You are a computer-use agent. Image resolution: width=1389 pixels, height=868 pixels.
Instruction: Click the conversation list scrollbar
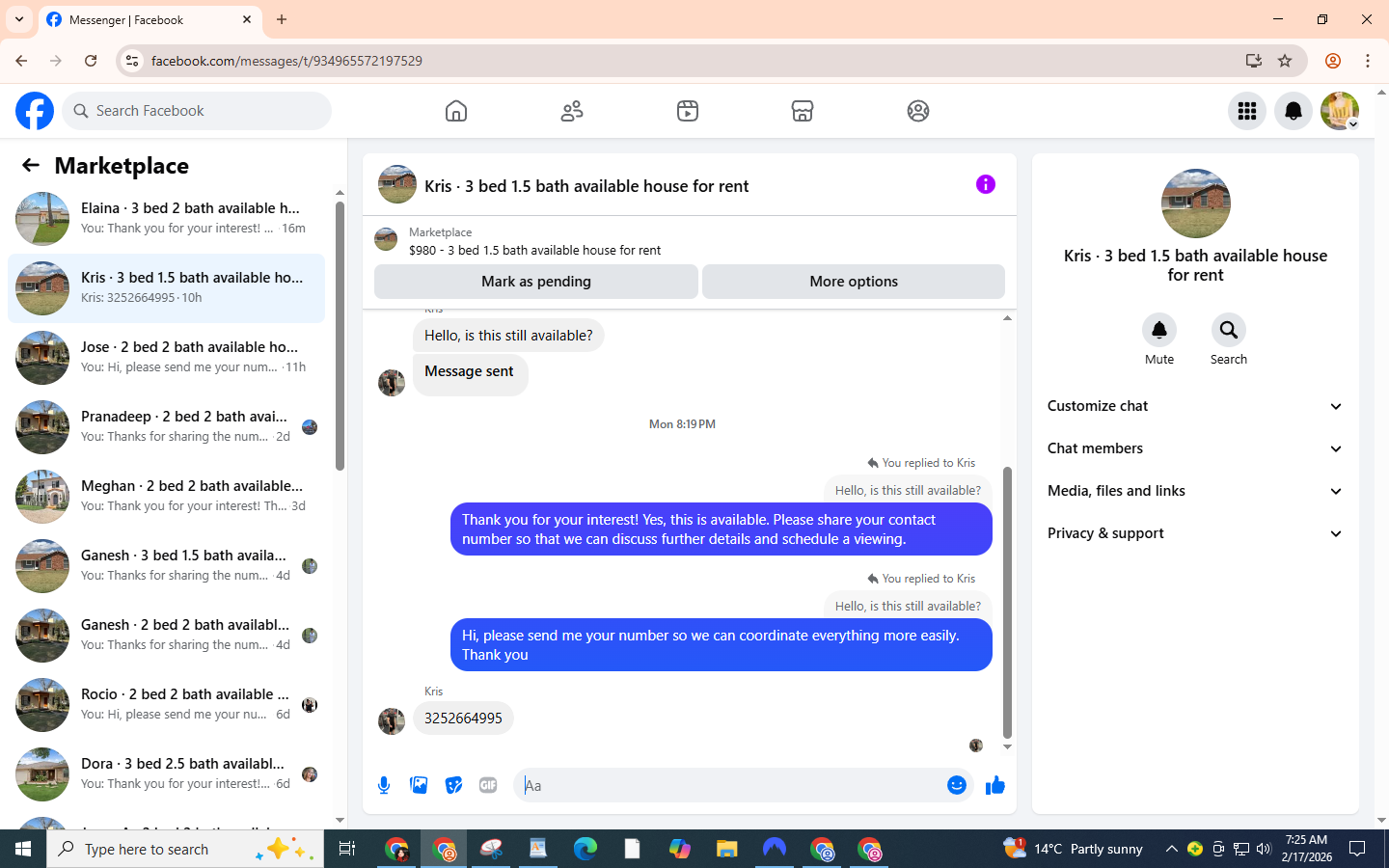click(340, 336)
